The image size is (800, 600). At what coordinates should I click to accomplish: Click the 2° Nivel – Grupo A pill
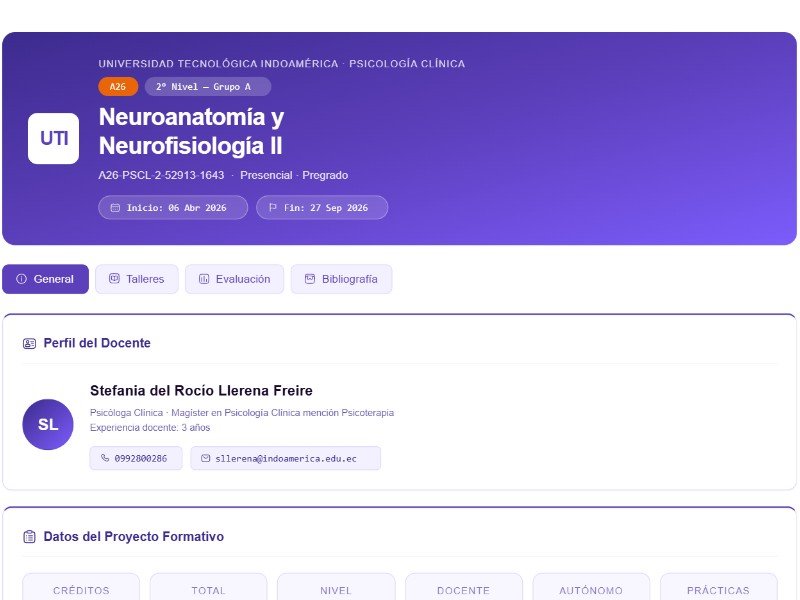pyautogui.click(x=207, y=87)
